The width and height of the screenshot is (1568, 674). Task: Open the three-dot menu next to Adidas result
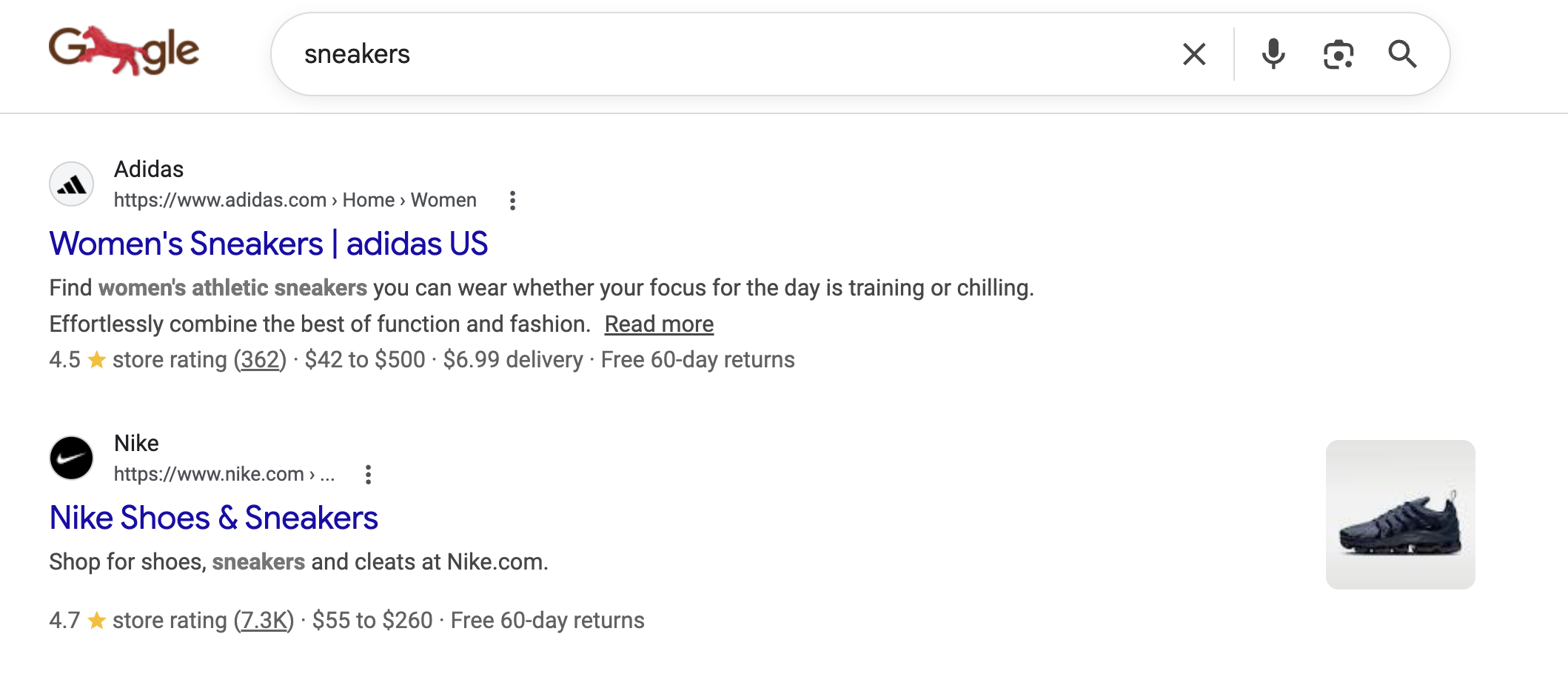[513, 200]
